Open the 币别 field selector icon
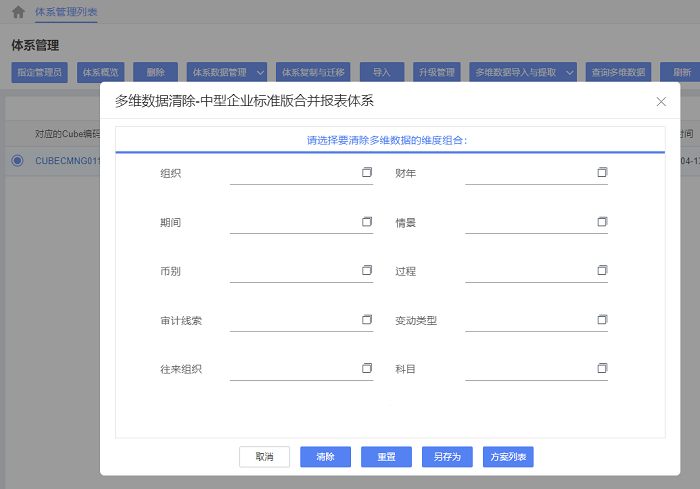 point(367,271)
